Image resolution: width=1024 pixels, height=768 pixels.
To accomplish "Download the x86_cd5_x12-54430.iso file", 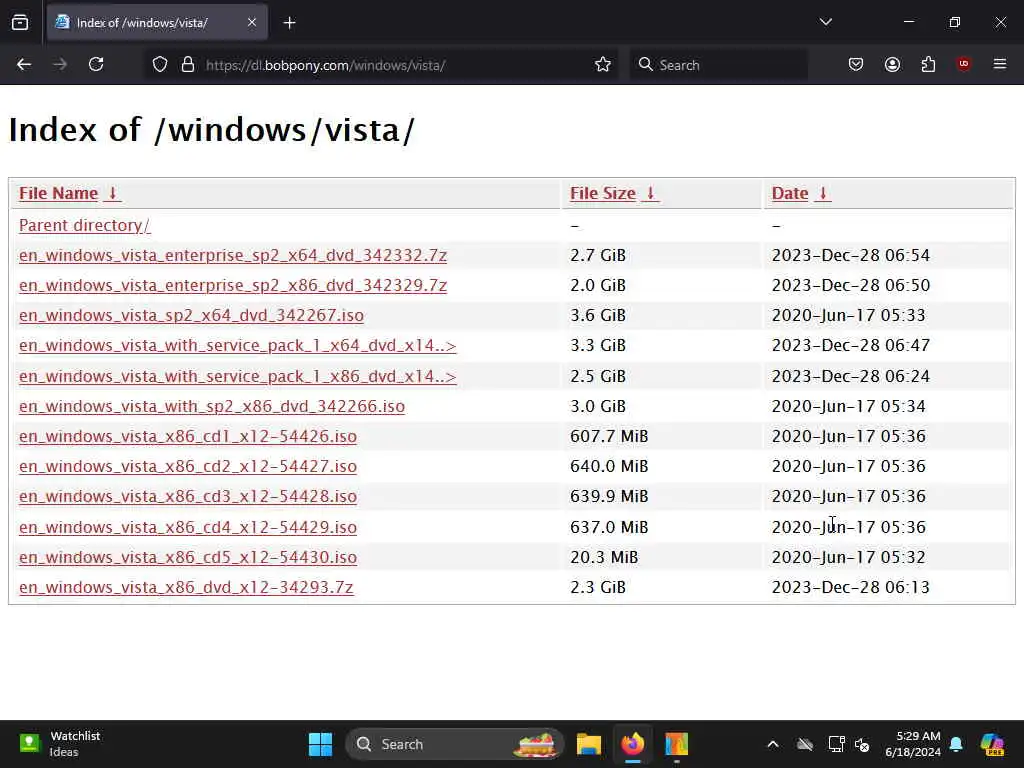I will pos(188,557).
